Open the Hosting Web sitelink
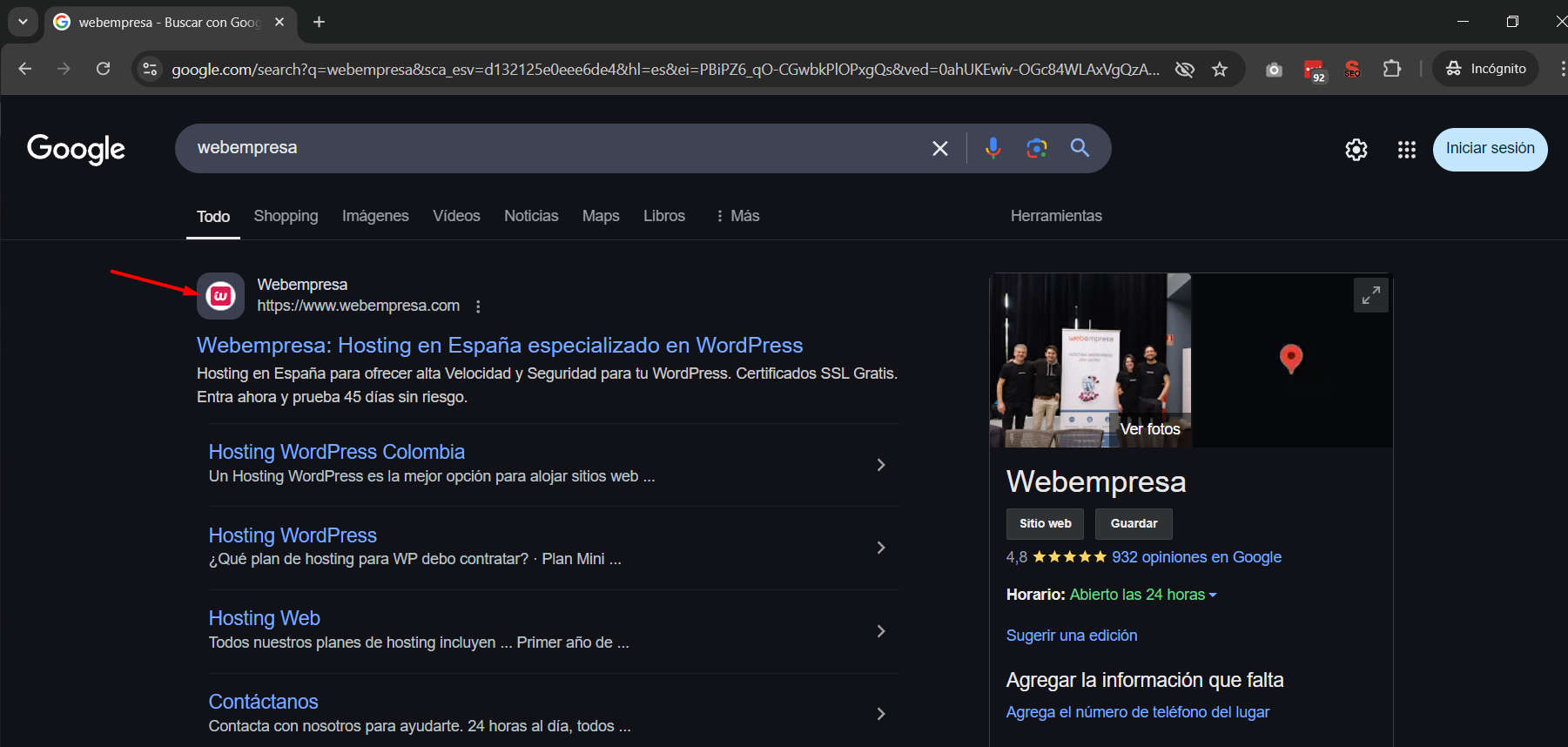 (x=265, y=618)
